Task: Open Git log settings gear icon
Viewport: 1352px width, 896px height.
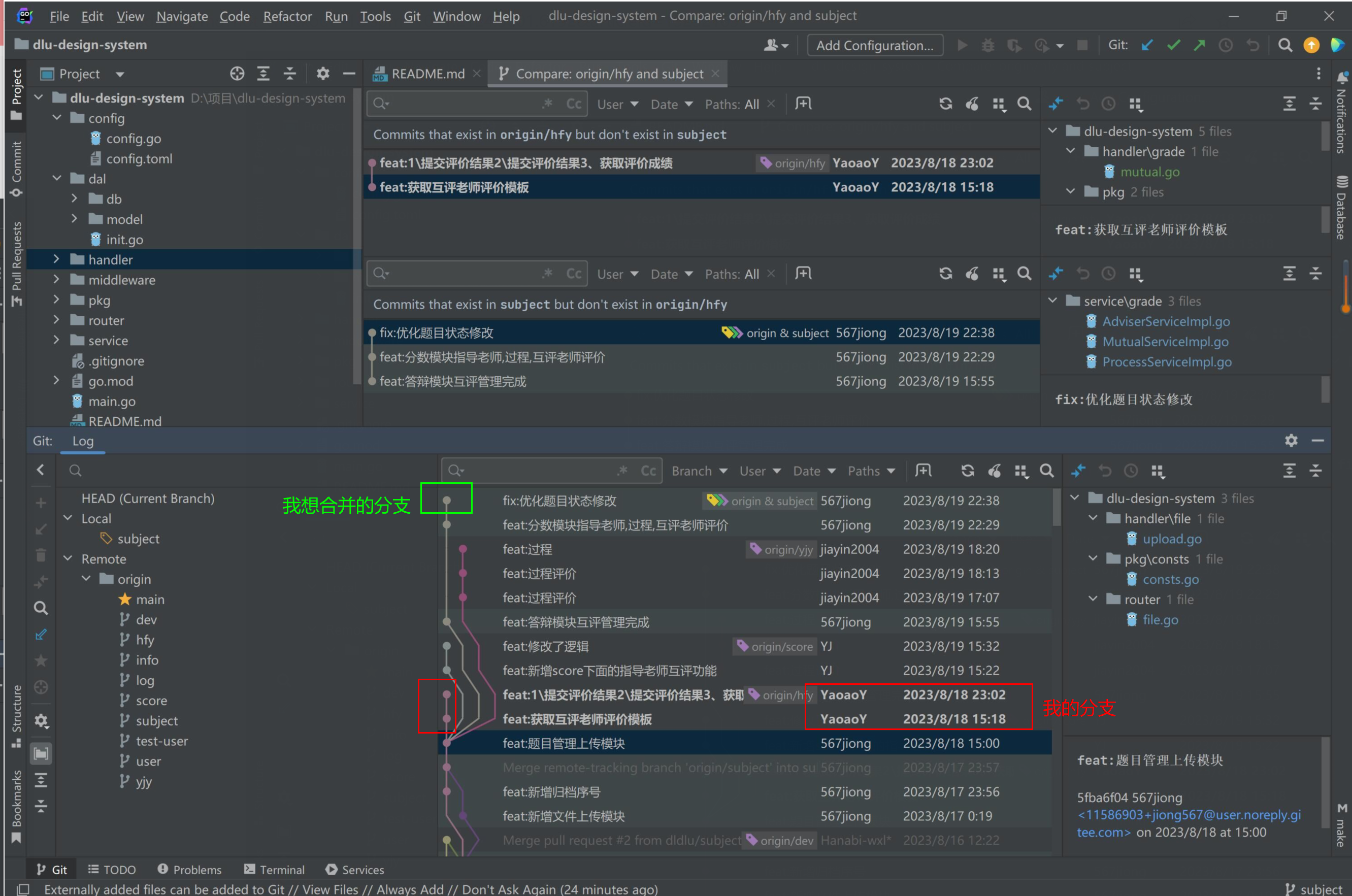Action: pyautogui.click(x=1291, y=441)
